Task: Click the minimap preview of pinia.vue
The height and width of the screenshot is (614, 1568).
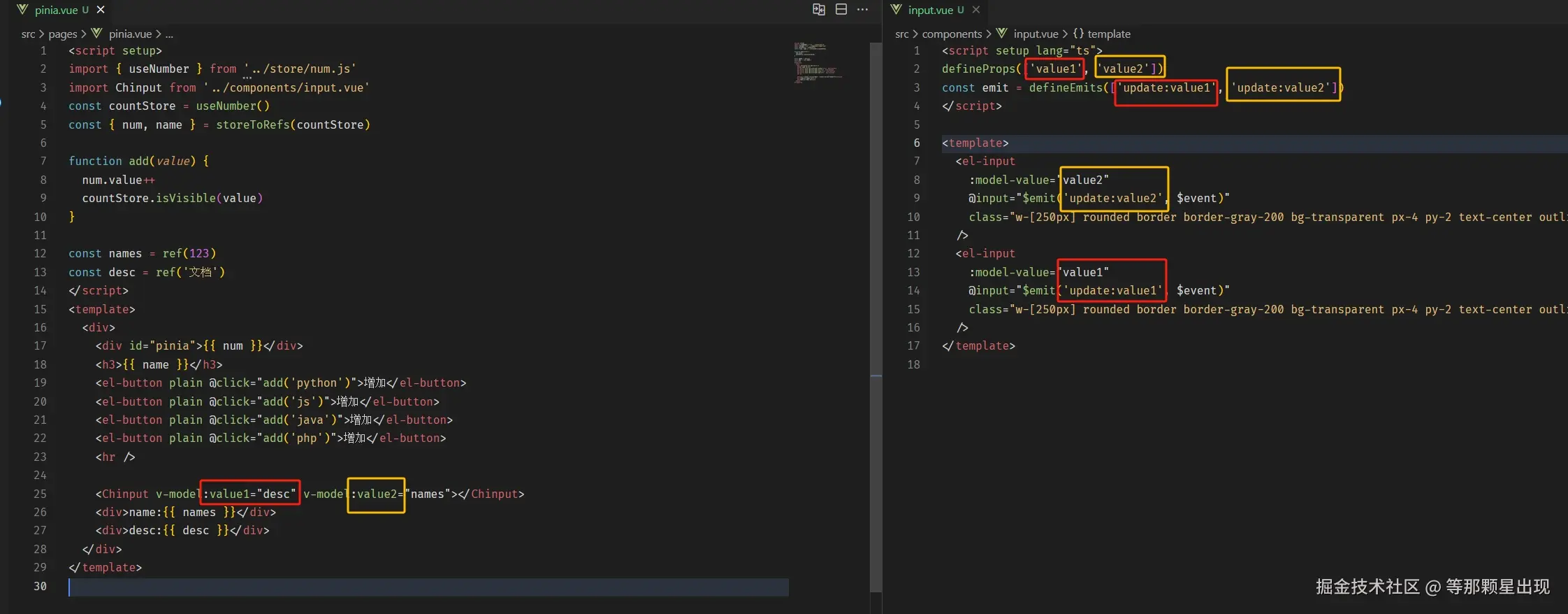Action: 818,63
